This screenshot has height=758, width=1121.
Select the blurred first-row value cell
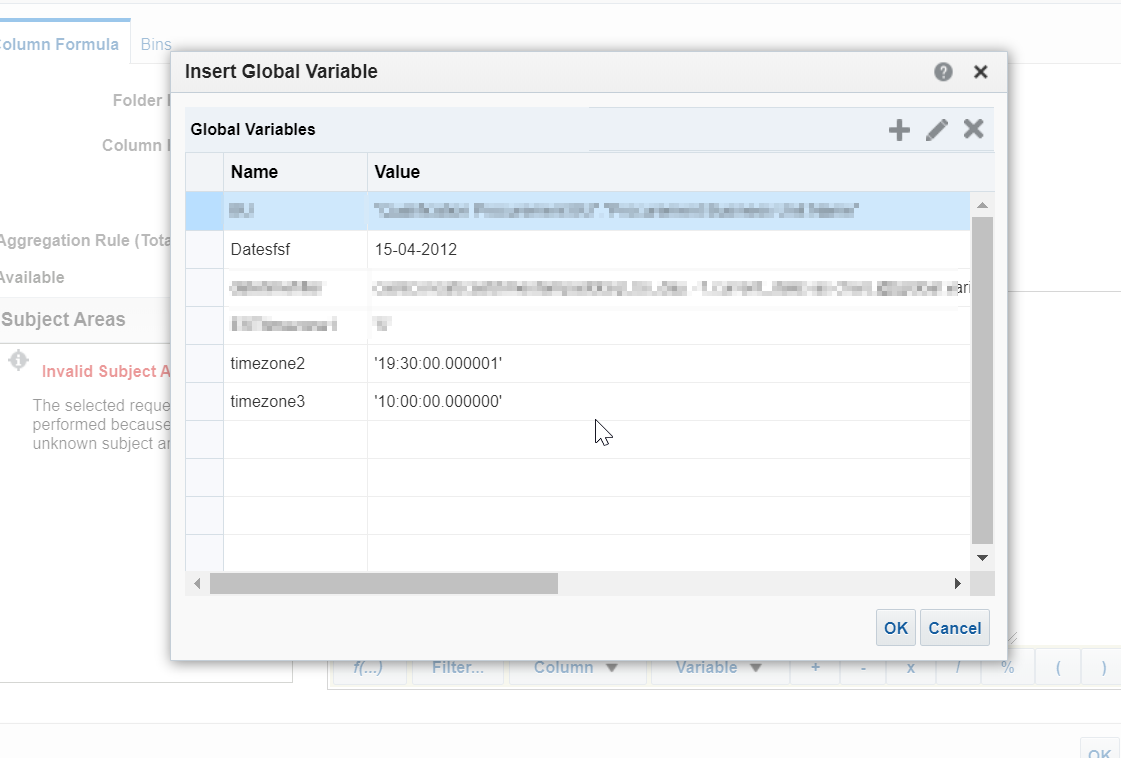(668, 211)
